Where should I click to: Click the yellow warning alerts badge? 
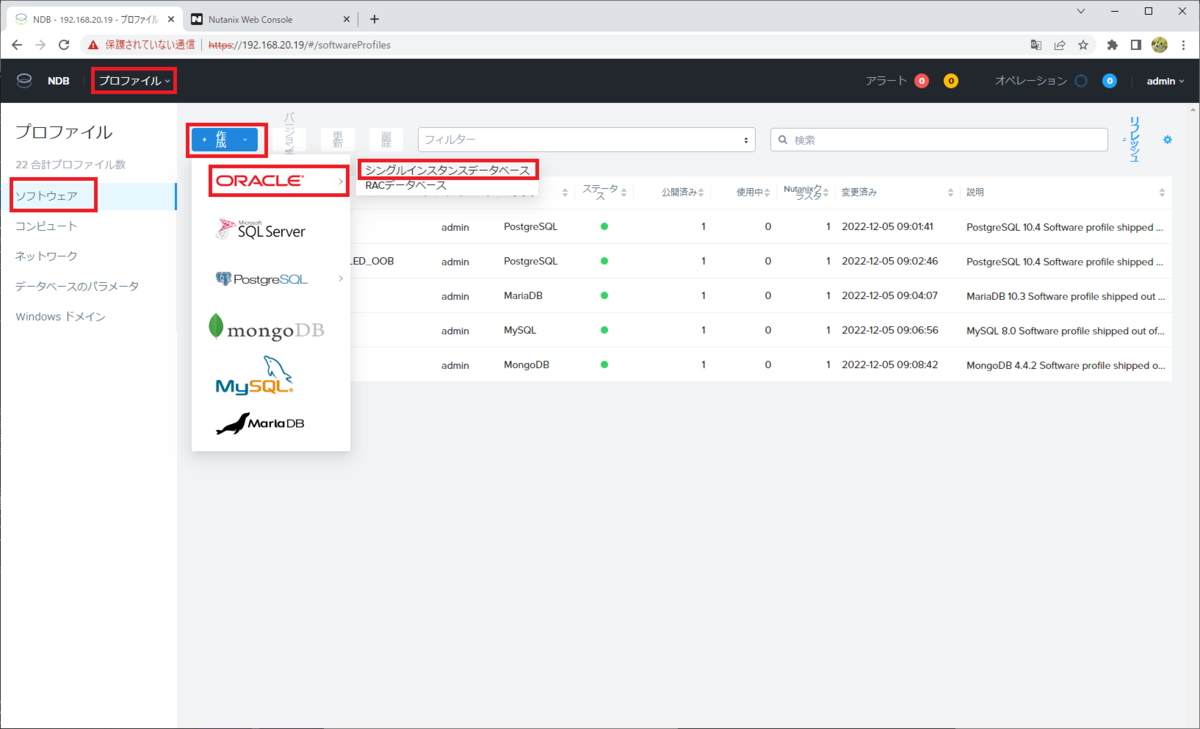951,81
